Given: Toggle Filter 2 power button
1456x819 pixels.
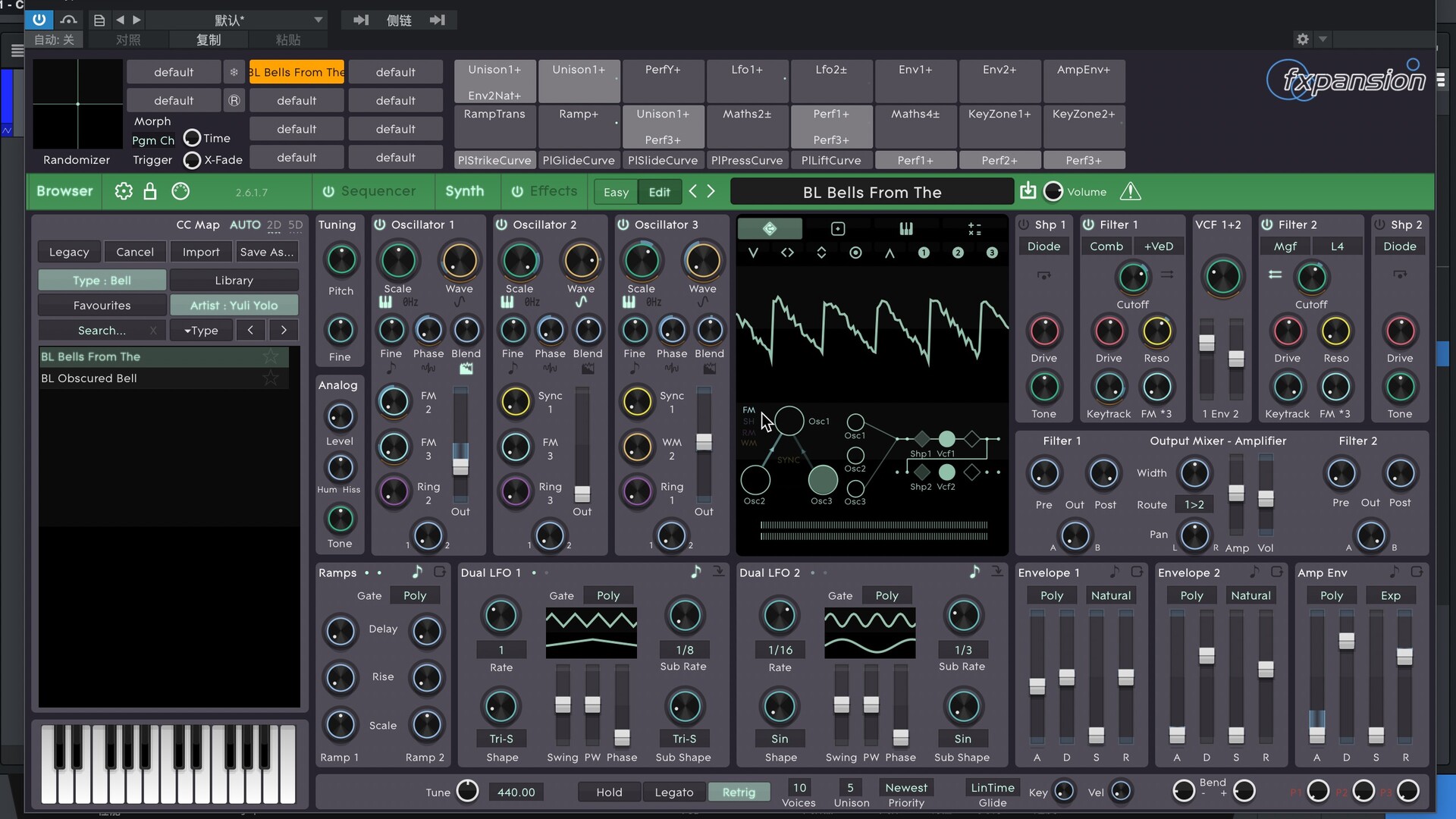Looking at the screenshot, I should [x=1266, y=224].
